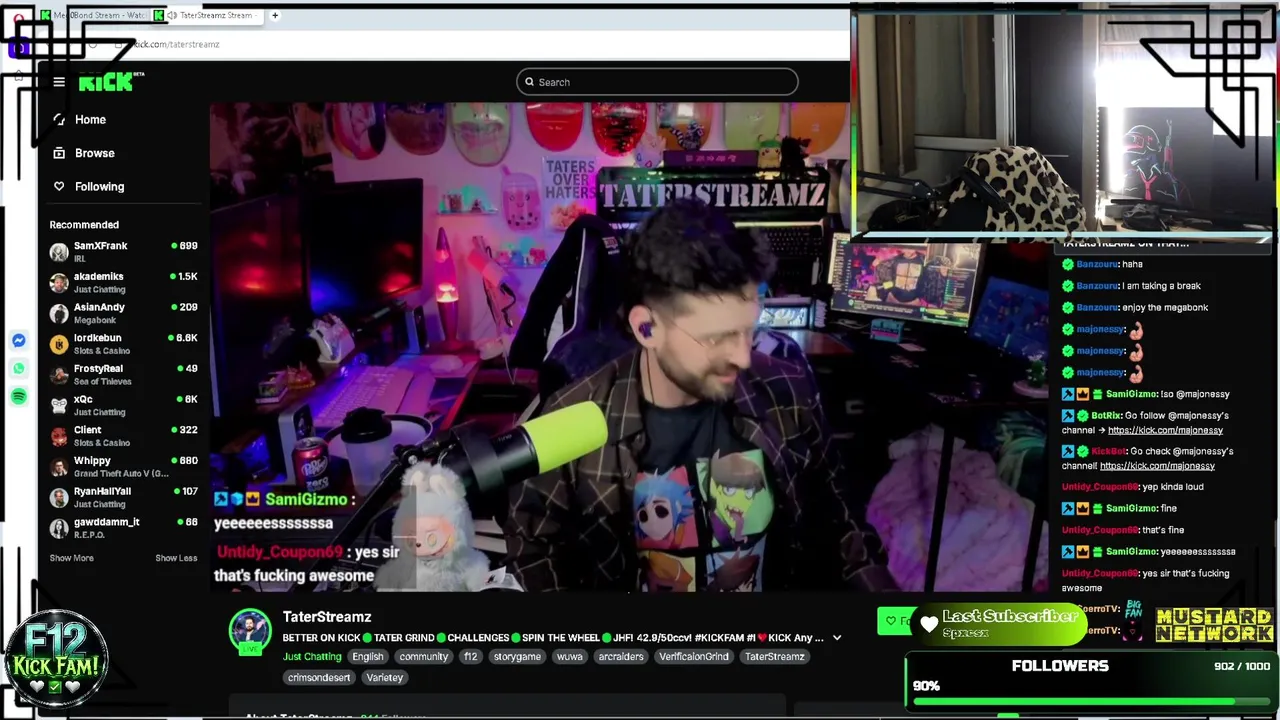1280x720 pixels.
Task: Open the Just Chatting category link
Action: click(x=312, y=657)
